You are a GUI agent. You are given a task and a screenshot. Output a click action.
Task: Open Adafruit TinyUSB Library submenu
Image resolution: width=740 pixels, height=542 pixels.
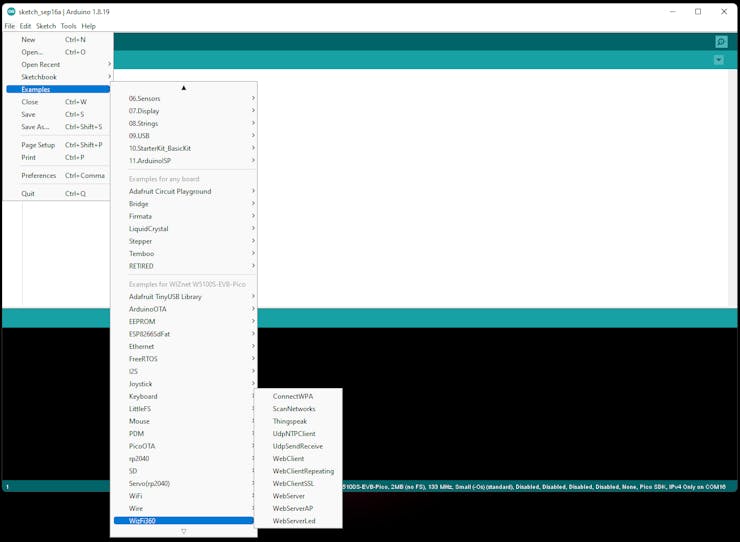pos(184,296)
